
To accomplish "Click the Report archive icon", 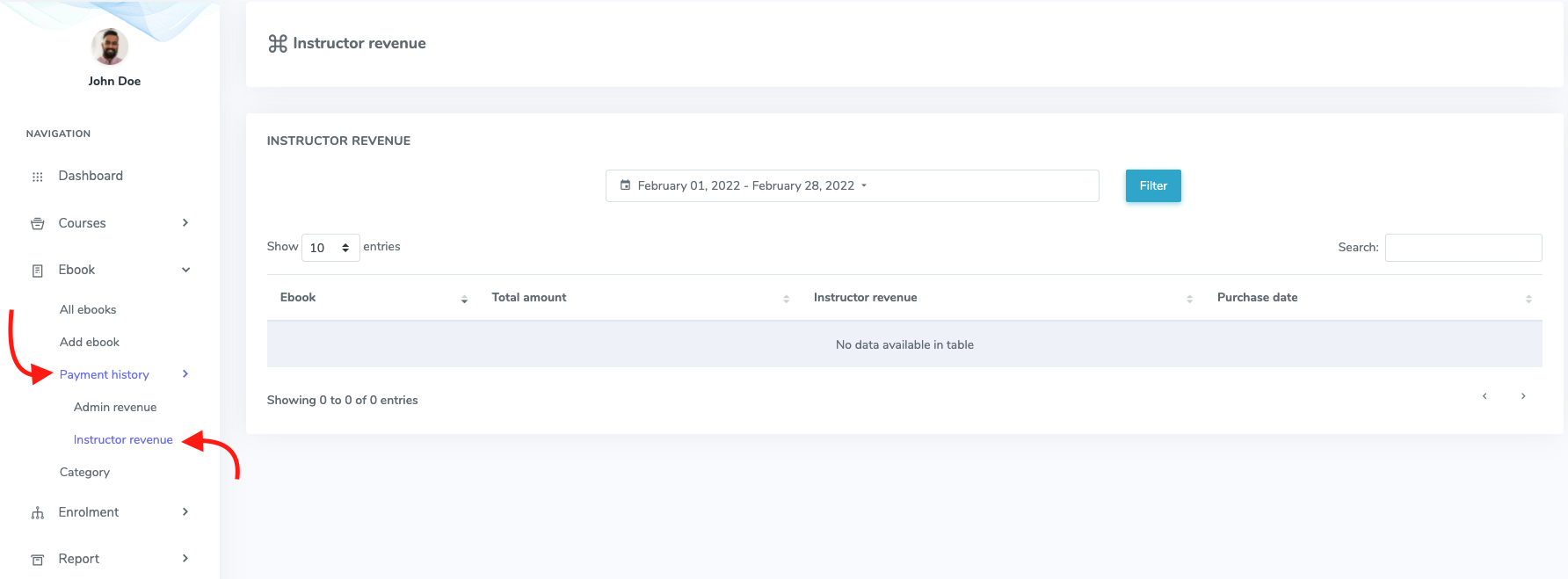I will pyautogui.click(x=37, y=560).
